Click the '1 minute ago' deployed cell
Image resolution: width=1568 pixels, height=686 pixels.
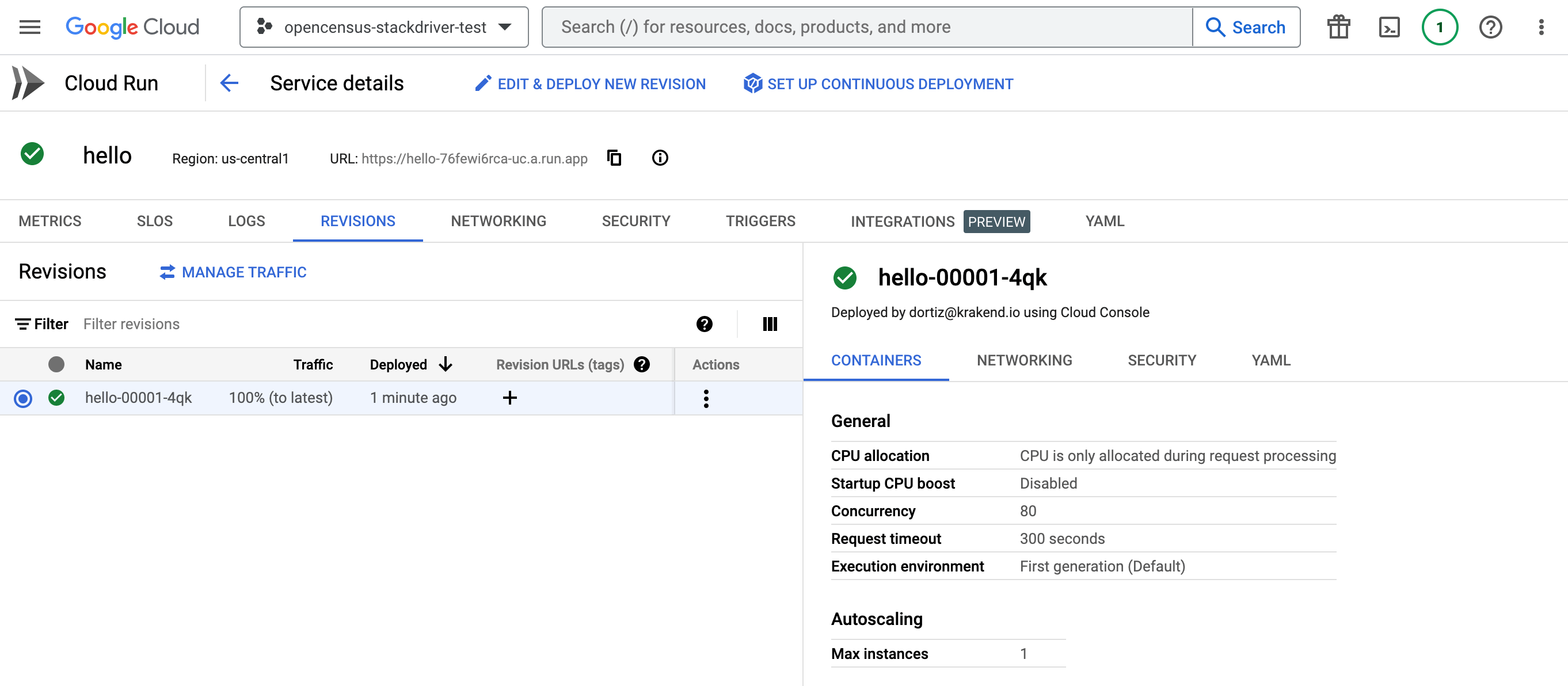click(413, 398)
